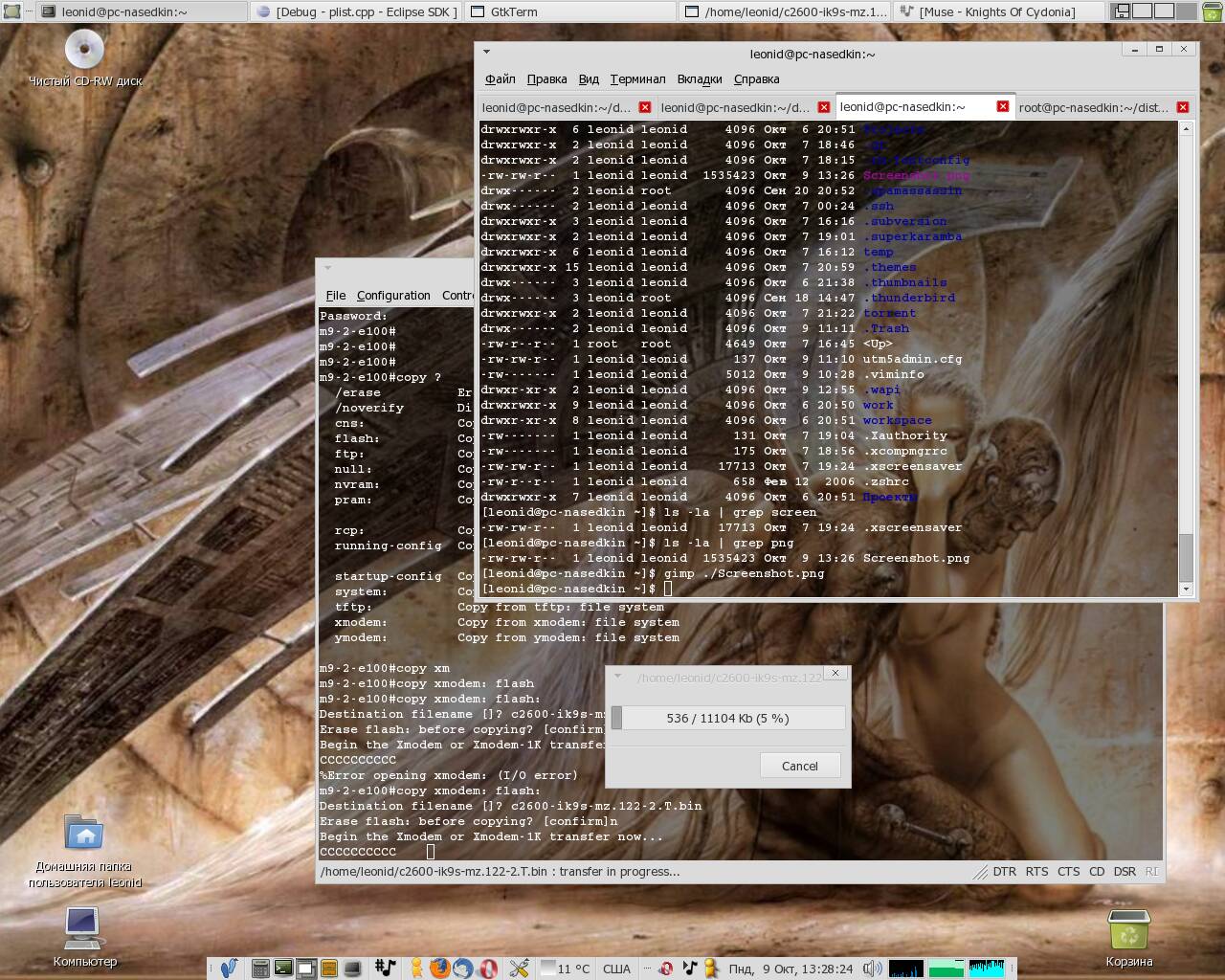Click the CD indicator in GtkTerm status bar
This screenshot has height=980, width=1225.
[x=1097, y=872]
